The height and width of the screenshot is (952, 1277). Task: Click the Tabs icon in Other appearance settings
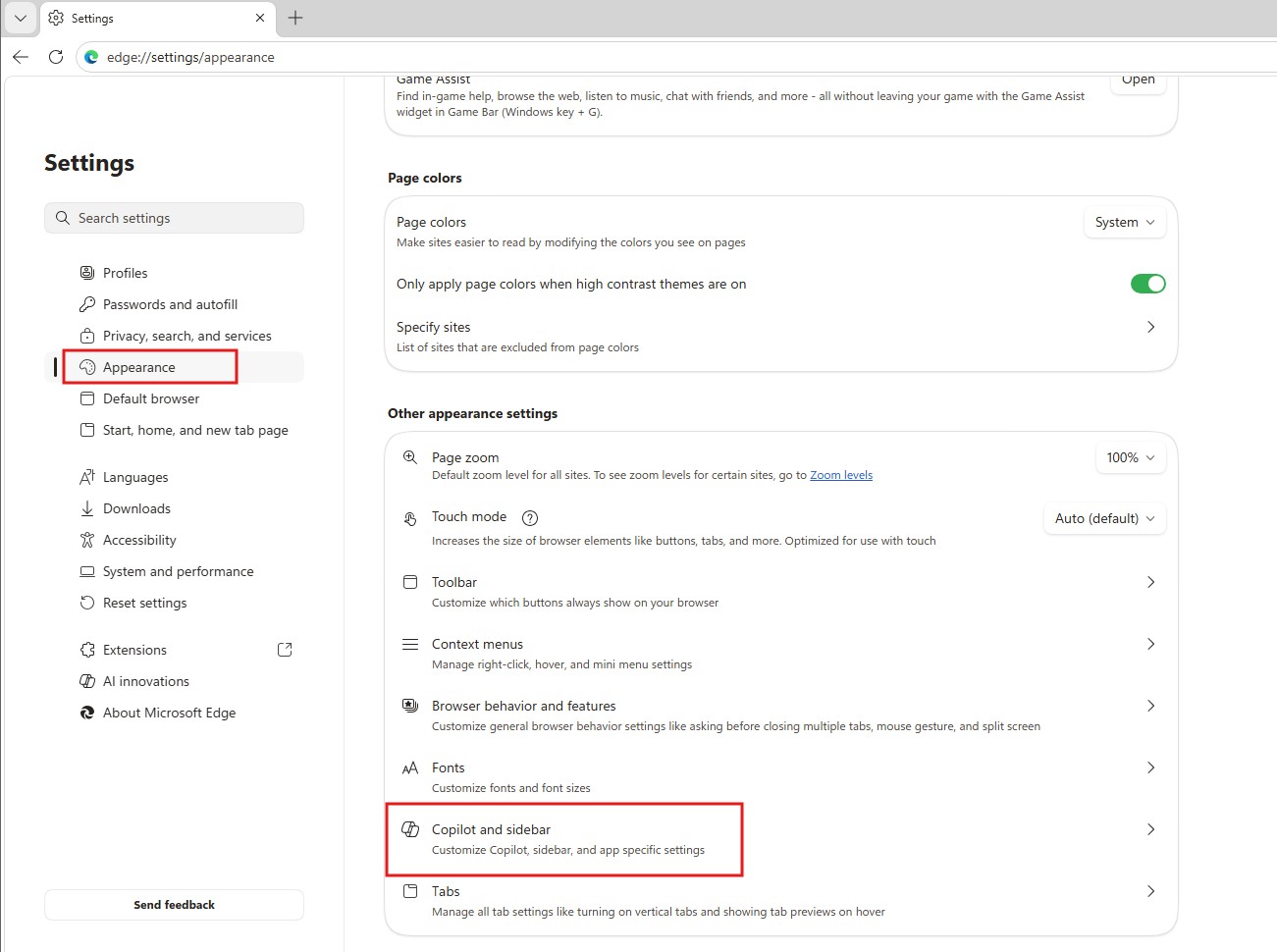pyautogui.click(x=409, y=890)
